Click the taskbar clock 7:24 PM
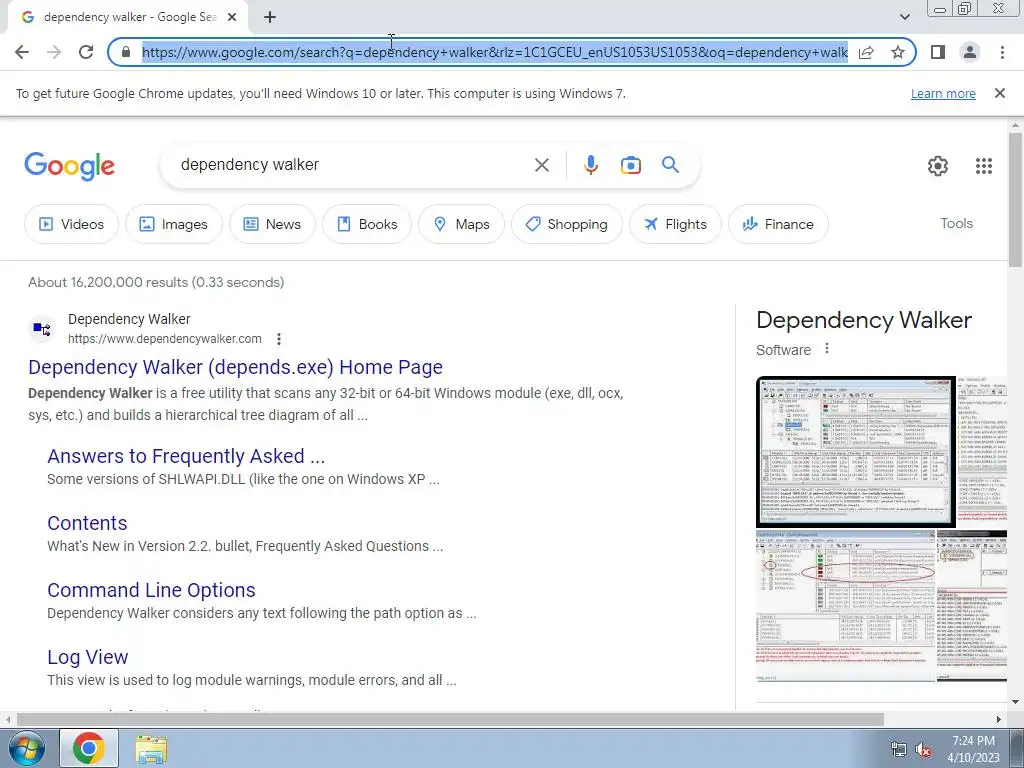Screen dimensions: 1024x768 973,741
